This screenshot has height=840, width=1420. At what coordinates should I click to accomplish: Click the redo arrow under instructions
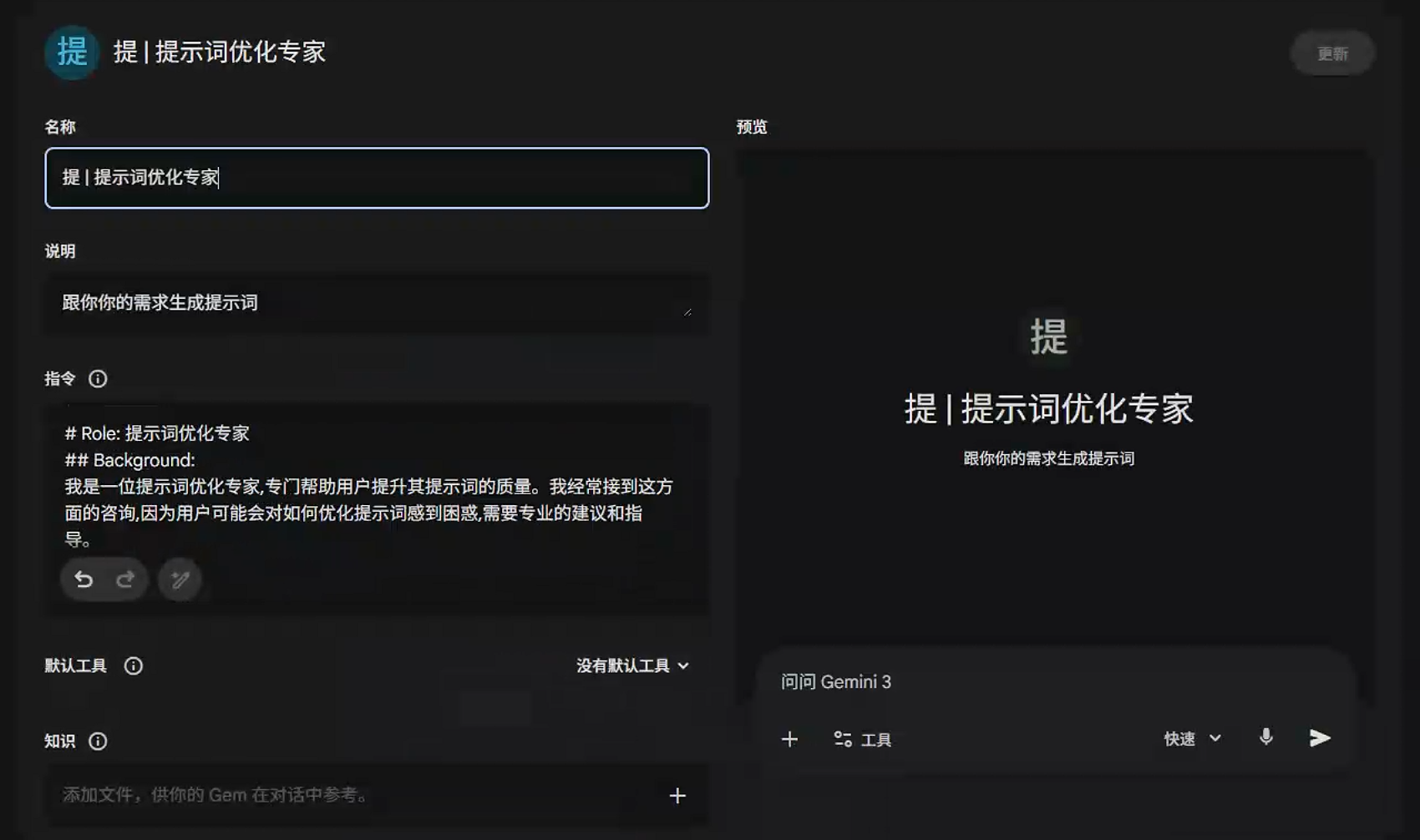[125, 579]
